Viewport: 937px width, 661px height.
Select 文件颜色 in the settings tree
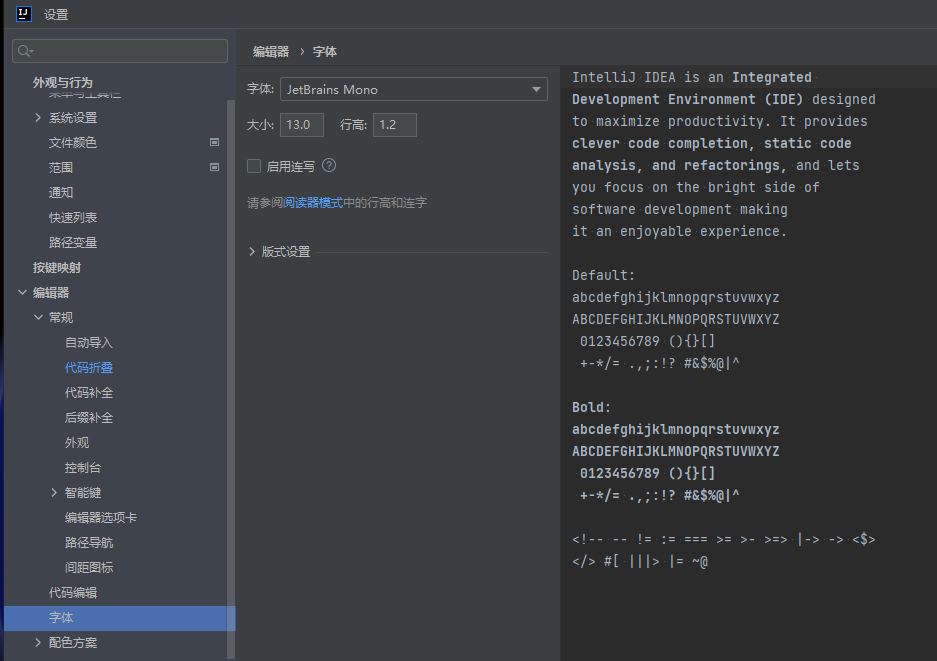pyautogui.click(x=73, y=142)
